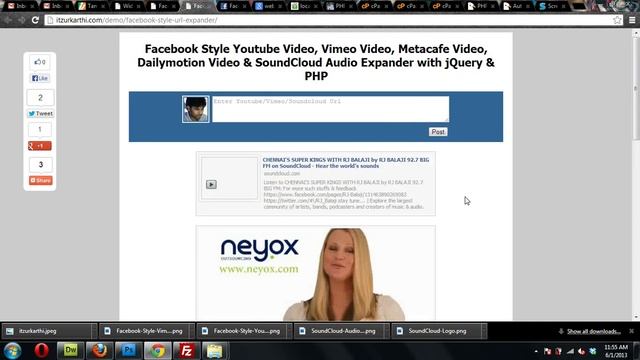Click the Facebook Like button in share sidebar
The width and height of the screenshot is (640, 360).
[40, 78]
